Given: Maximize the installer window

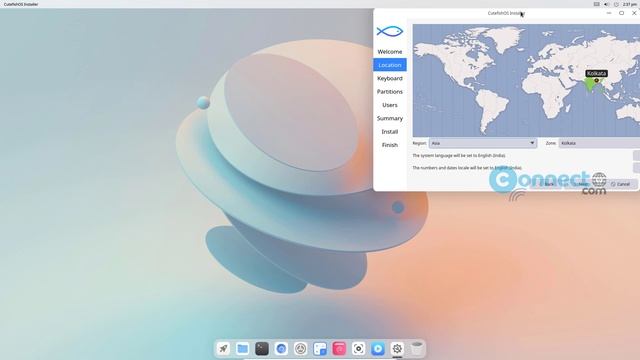Looking at the screenshot, I should click(x=622, y=13).
